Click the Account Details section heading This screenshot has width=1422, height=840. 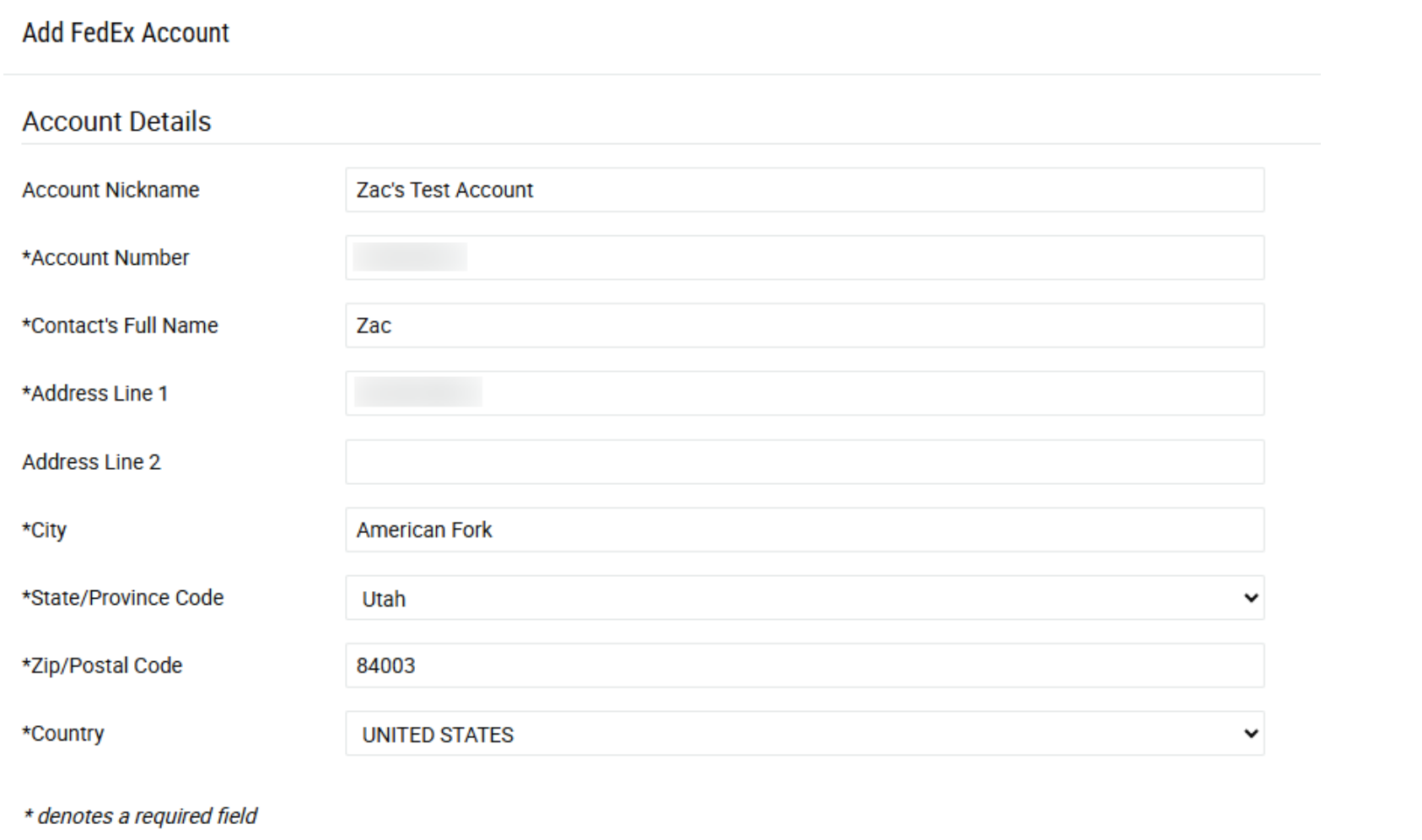click(x=116, y=121)
